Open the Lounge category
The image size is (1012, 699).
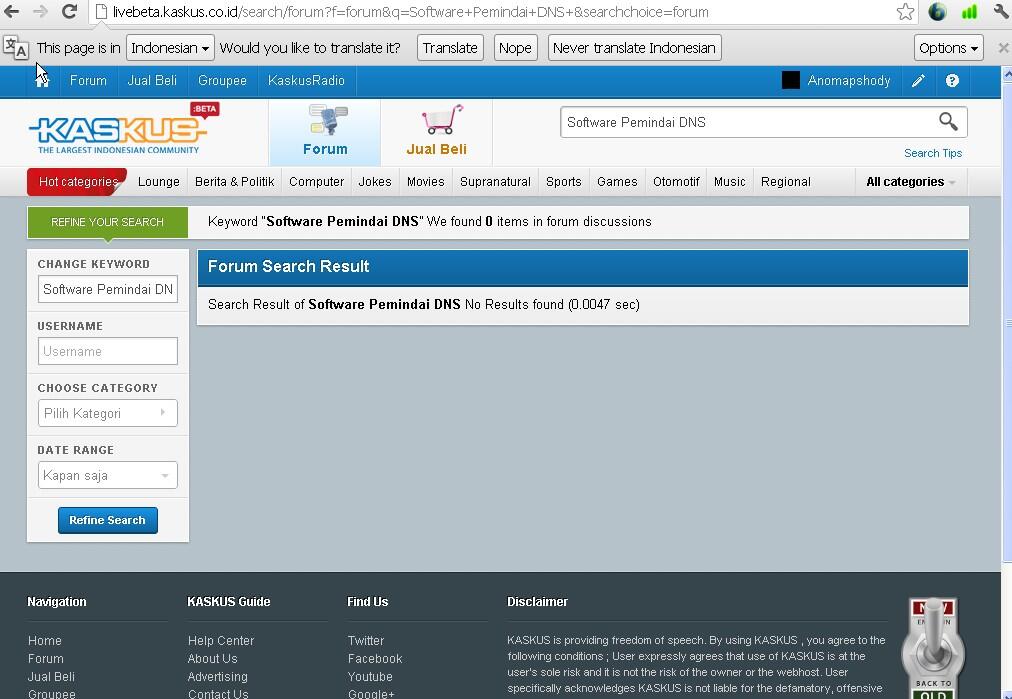coord(159,182)
